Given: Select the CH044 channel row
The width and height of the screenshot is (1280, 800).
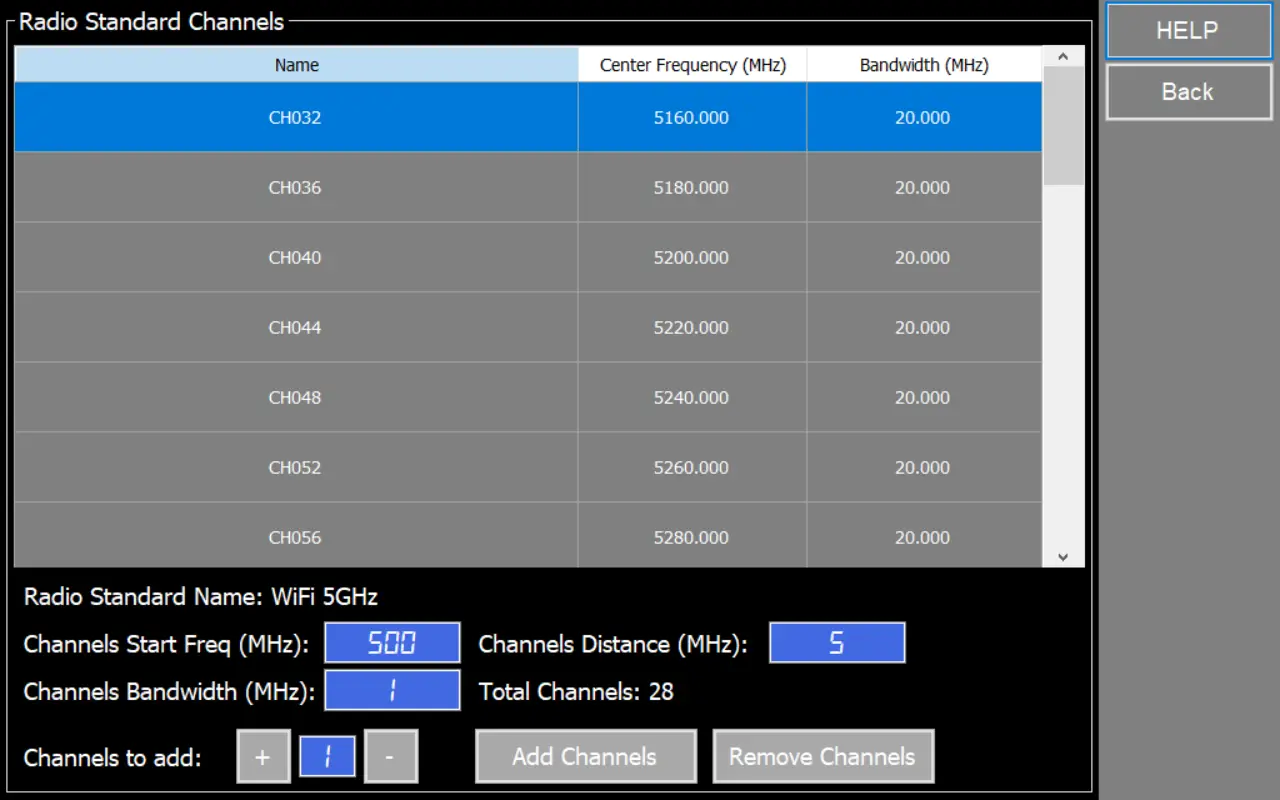Looking at the screenshot, I should (x=295, y=328).
